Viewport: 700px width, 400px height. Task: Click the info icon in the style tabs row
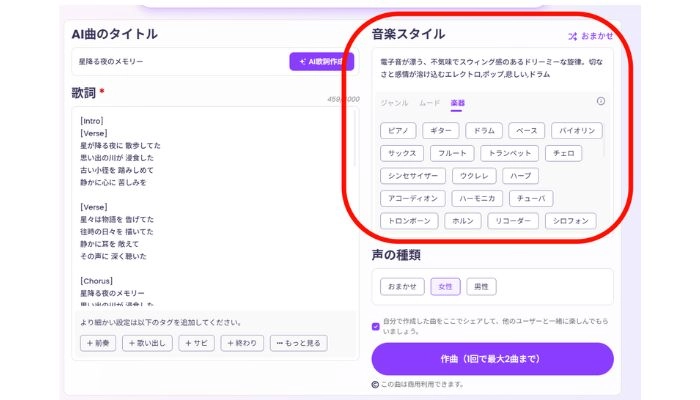[x=600, y=101]
